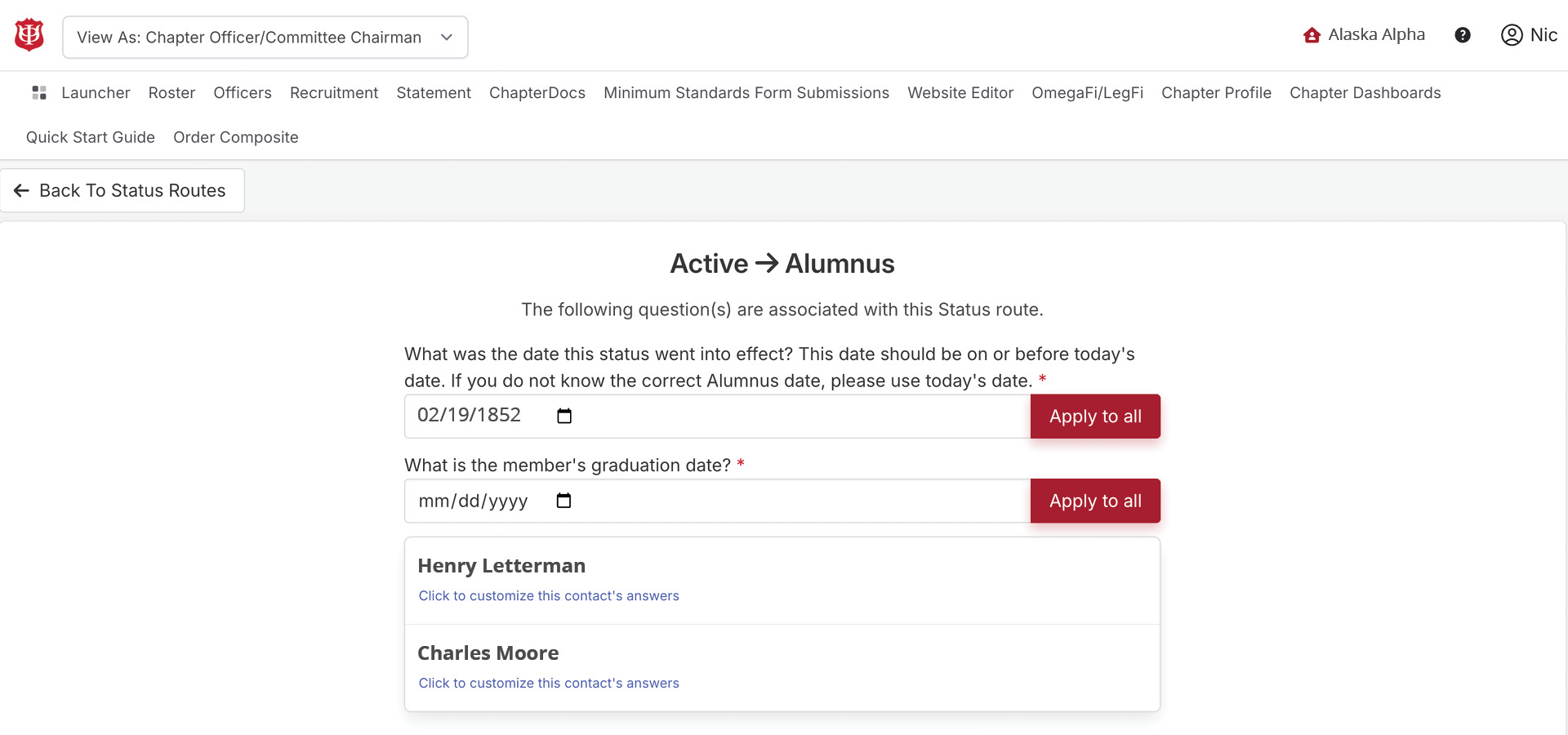The height and width of the screenshot is (735, 1568).
Task: Click the back arrow to Status Routes
Action: pos(22,190)
